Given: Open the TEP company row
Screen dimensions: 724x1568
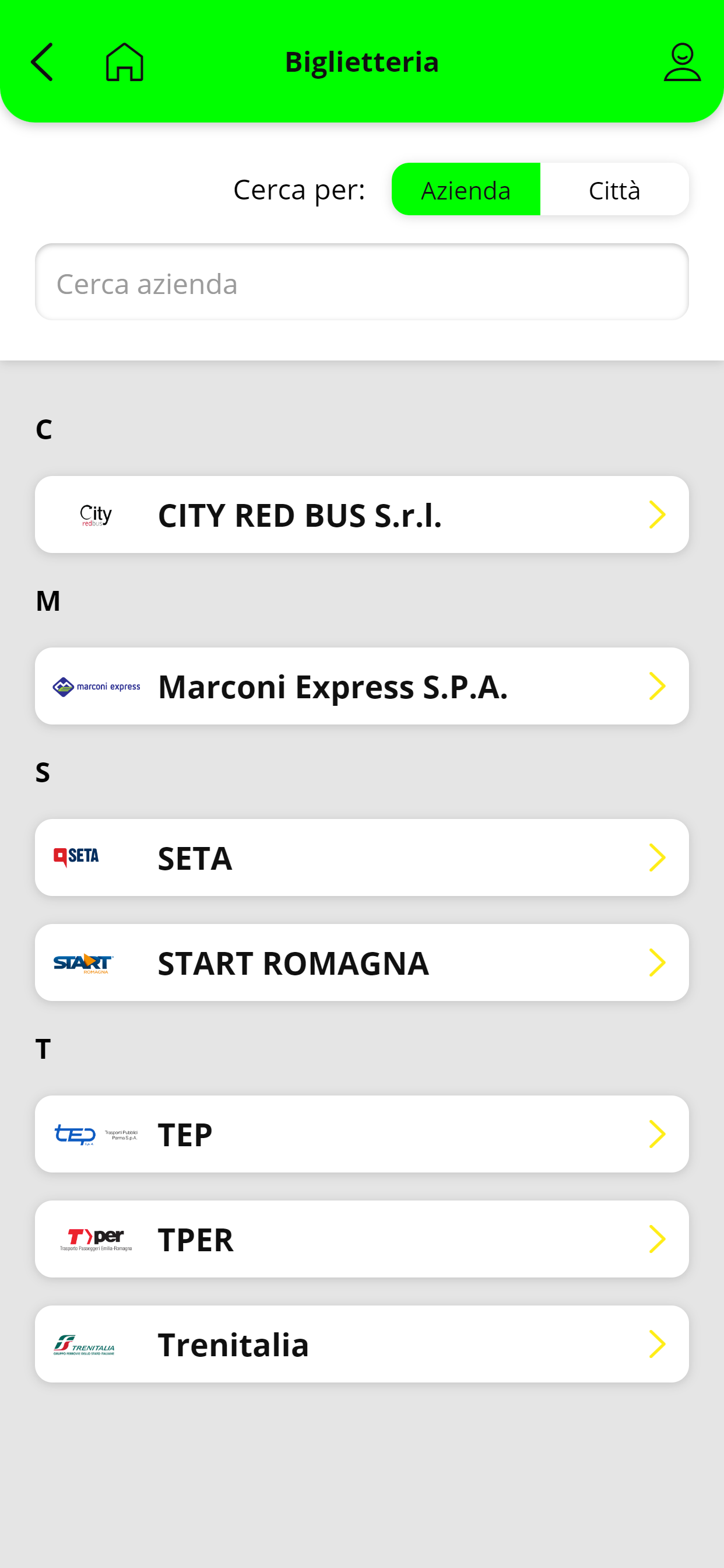Looking at the screenshot, I should click(x=361, y=1135).
